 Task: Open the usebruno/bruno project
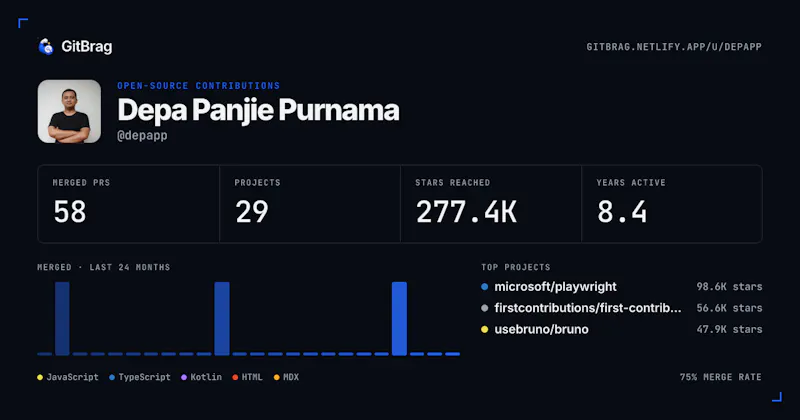541,330
